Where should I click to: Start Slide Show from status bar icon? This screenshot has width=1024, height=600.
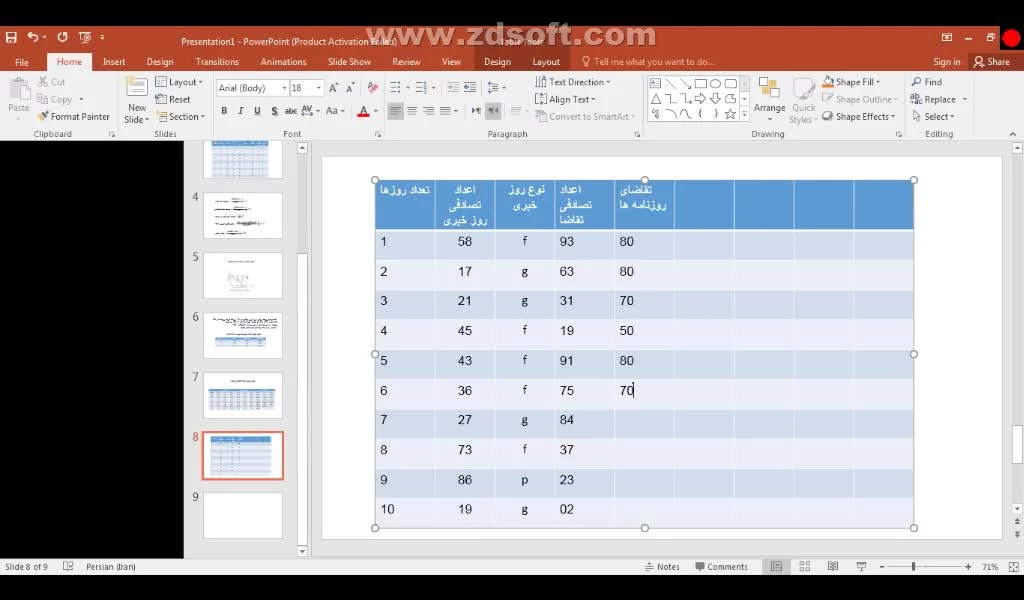pyautogui.click(x=861, y=567)
